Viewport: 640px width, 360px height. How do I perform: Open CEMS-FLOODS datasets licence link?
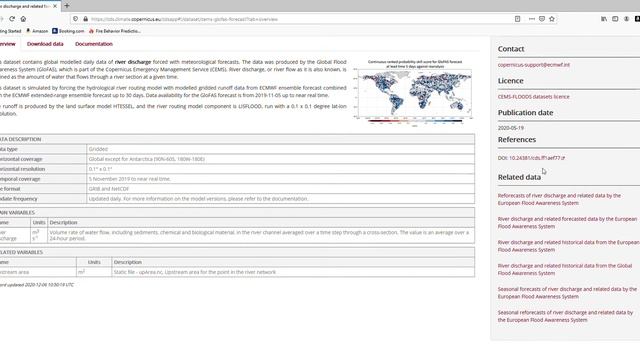pos(533,97)
